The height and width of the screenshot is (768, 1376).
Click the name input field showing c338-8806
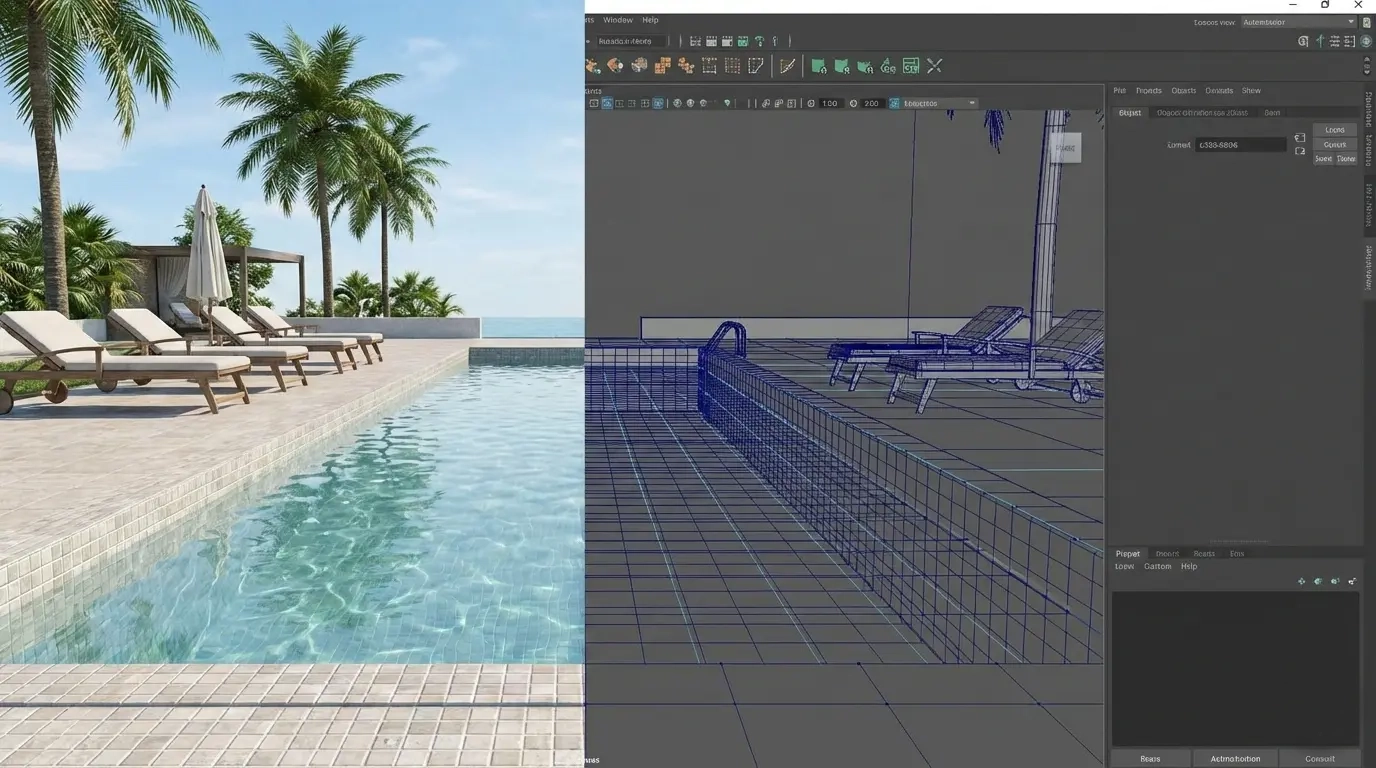(x=1240, y=145)
